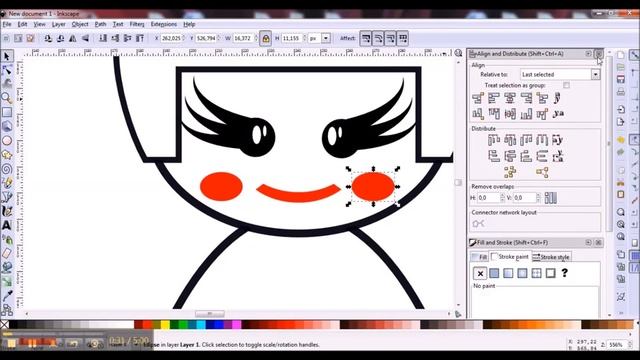Select Flat color paint button
The width and height of the screenshot is (640, 360).
tap(494, 273)
